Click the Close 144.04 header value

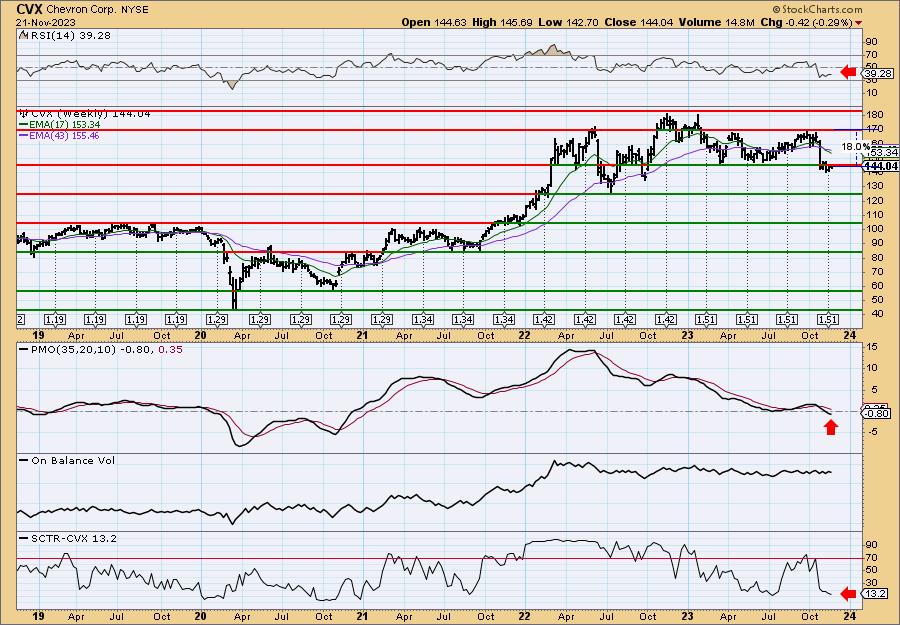click(639, 22)
